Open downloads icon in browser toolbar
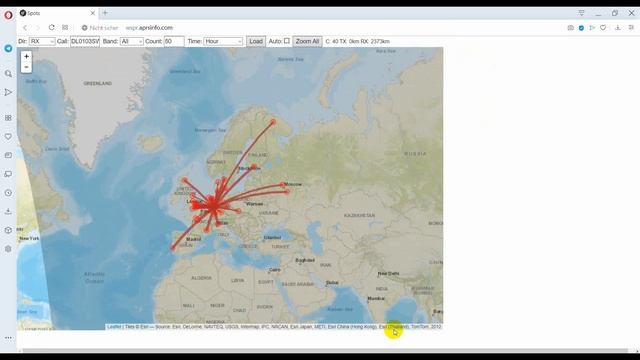The width and height of the screenshot is (640, 360). [618, 27]
